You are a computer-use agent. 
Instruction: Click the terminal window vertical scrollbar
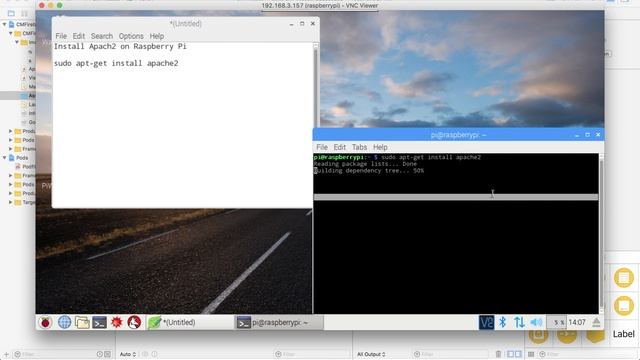(601, 233)
